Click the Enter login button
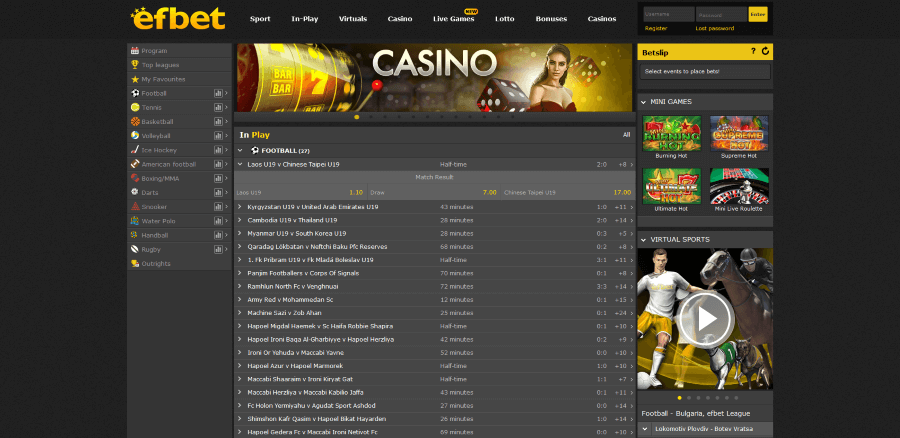 758,14
